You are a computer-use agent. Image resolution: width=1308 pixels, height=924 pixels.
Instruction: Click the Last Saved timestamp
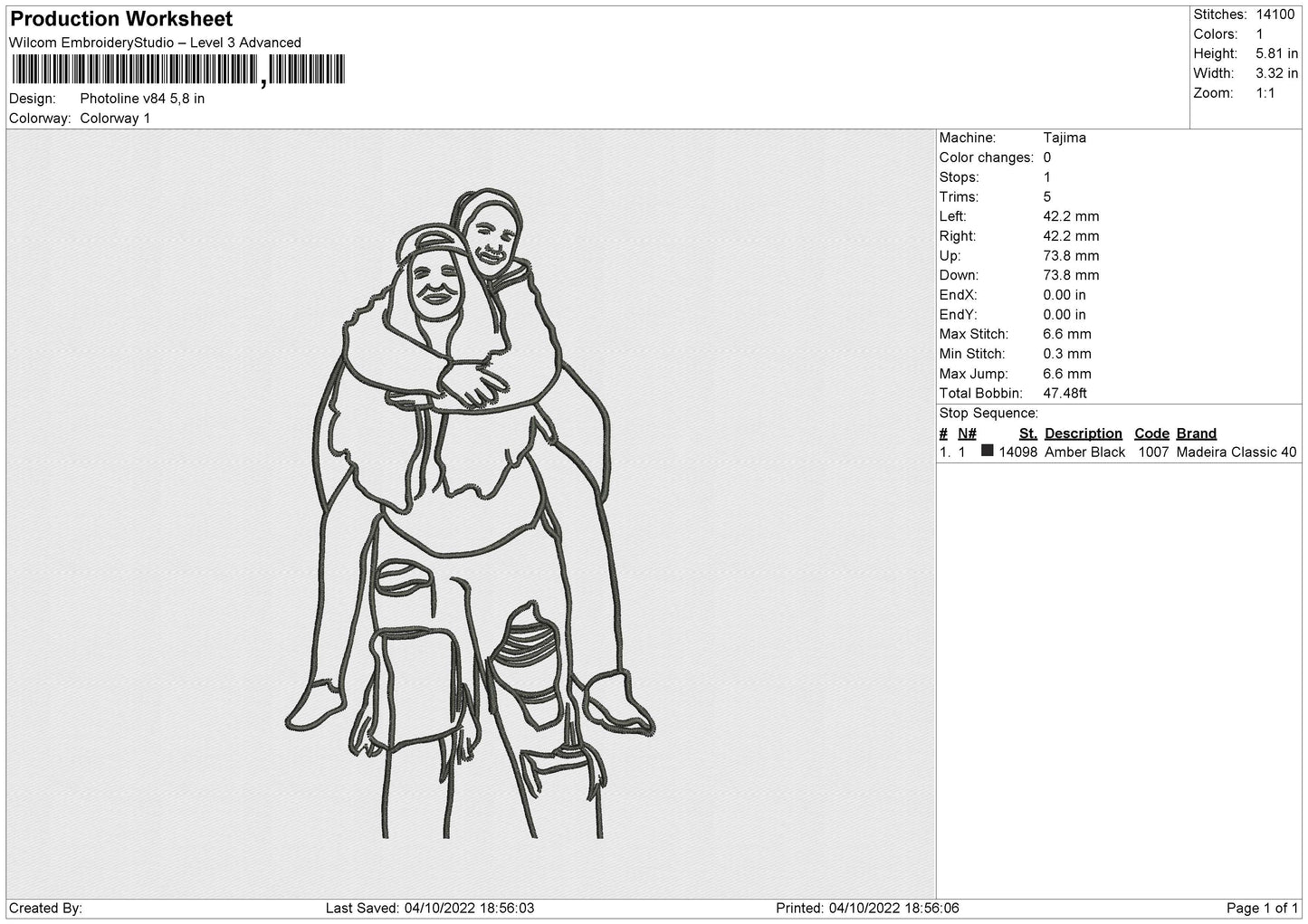point(430,908)
